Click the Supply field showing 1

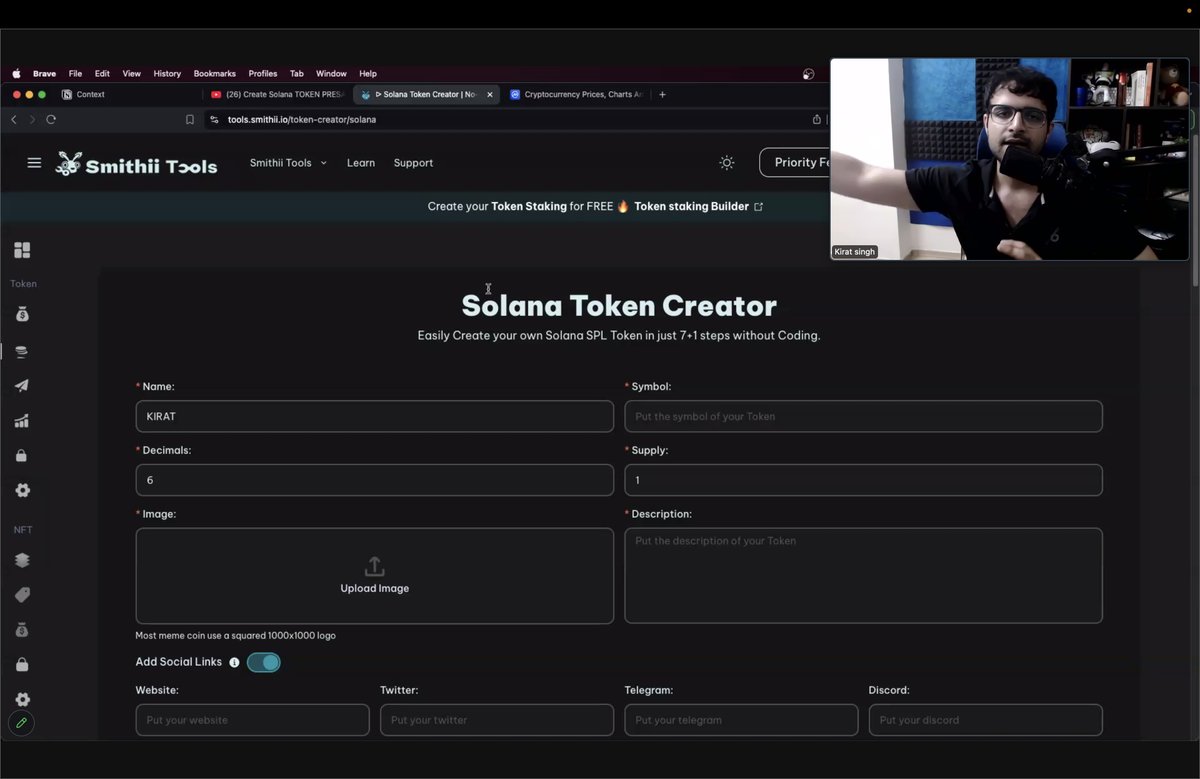864,480
